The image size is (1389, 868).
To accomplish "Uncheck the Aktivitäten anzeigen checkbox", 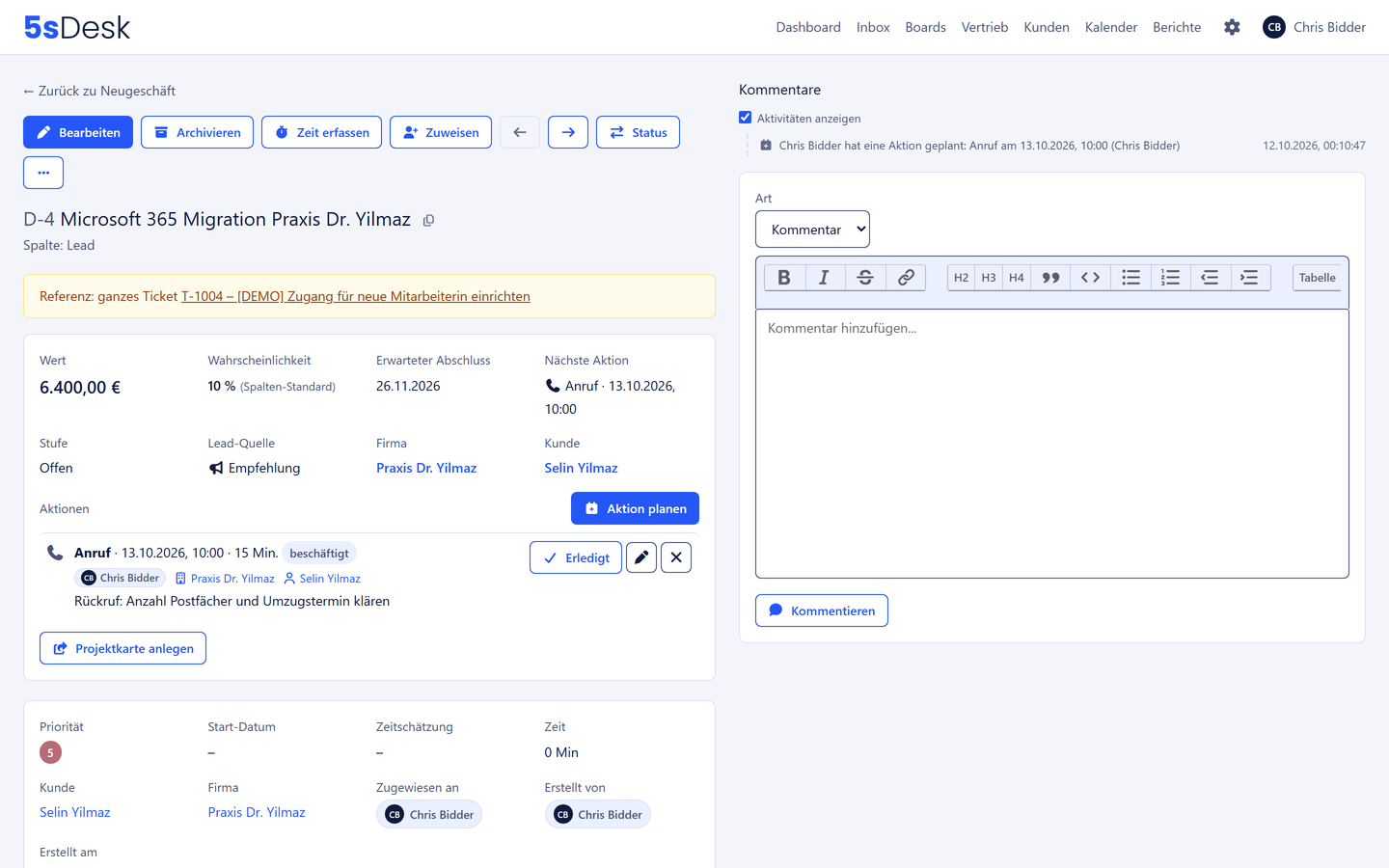I will [745, 118].
